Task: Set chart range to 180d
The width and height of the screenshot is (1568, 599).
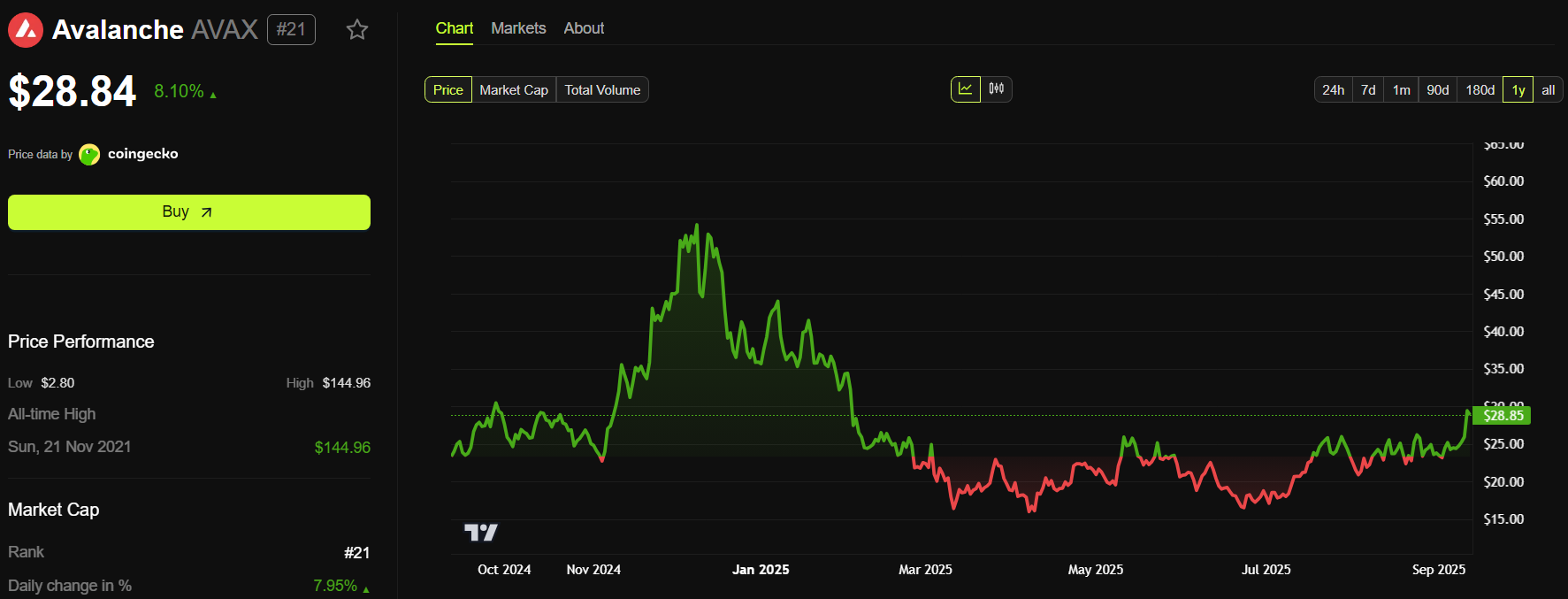Action: (1480, 90)
